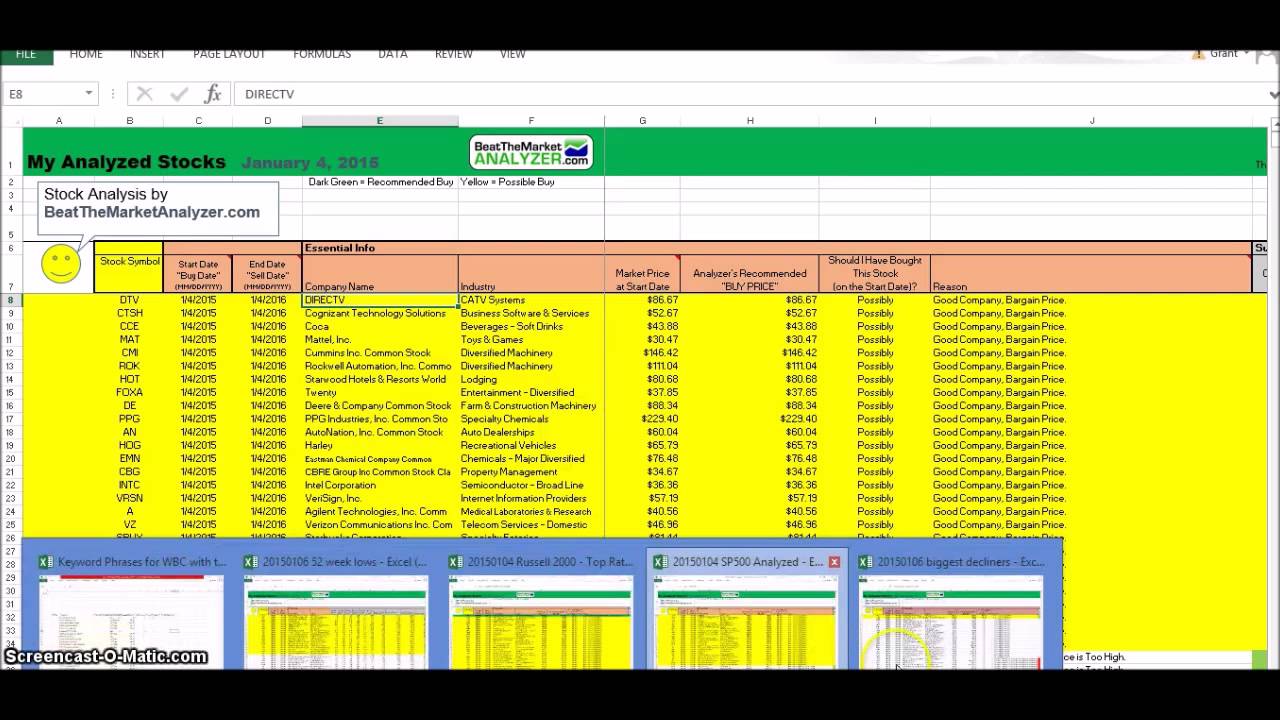The width and height of the screenshot is (1280, 720).
Task: Select the CTSH stock symbol cell
Action: tap(129, 313)
